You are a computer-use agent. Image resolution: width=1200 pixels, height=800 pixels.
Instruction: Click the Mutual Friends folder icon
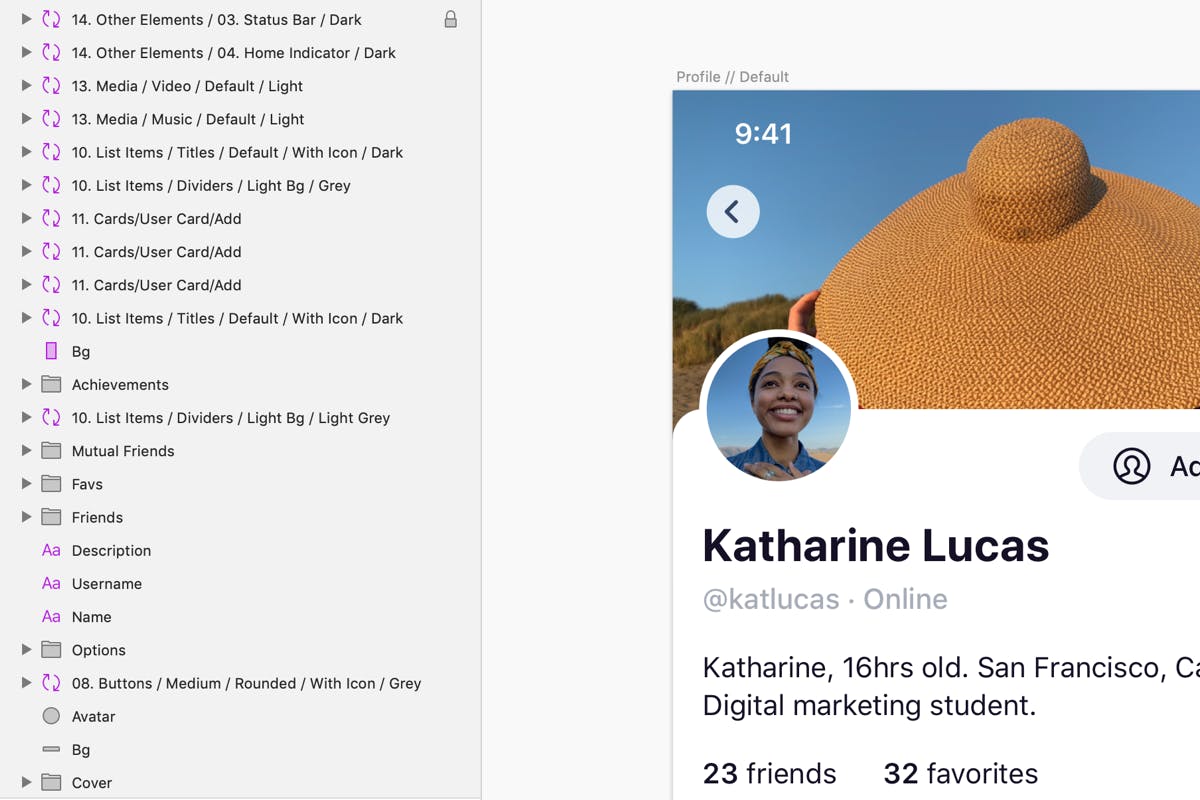51,450
